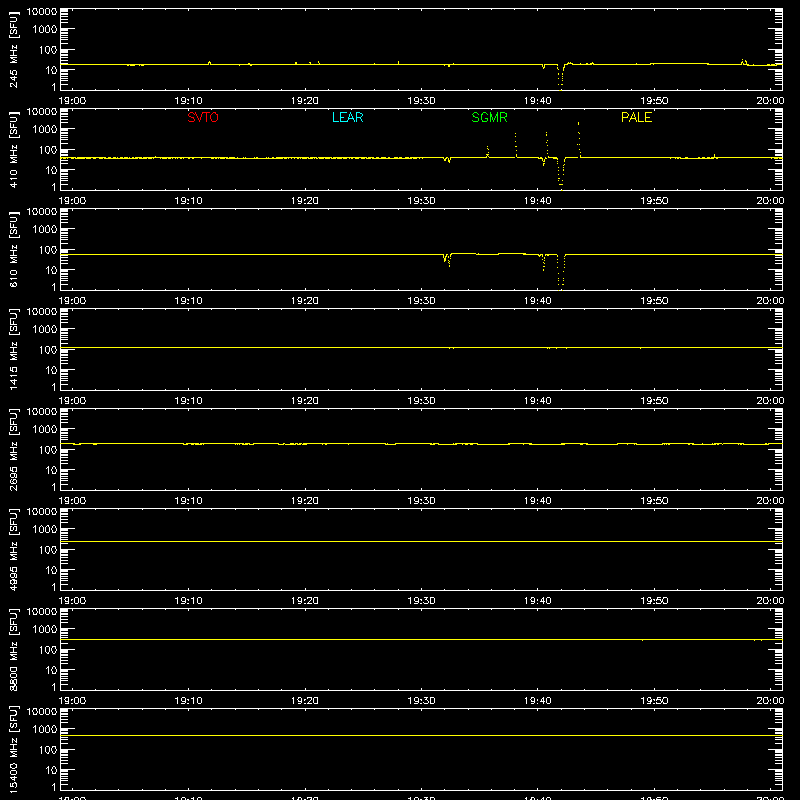This screenshot has height=800, width=800.
Task: Click the 100 y-axis value on 610 MHz panel
Action: pos(48,250)
